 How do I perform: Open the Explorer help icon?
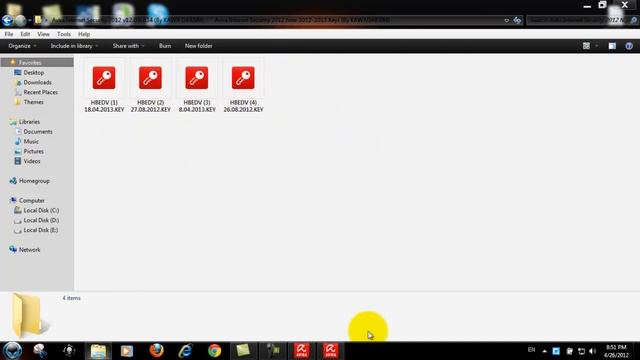[629, 46]
